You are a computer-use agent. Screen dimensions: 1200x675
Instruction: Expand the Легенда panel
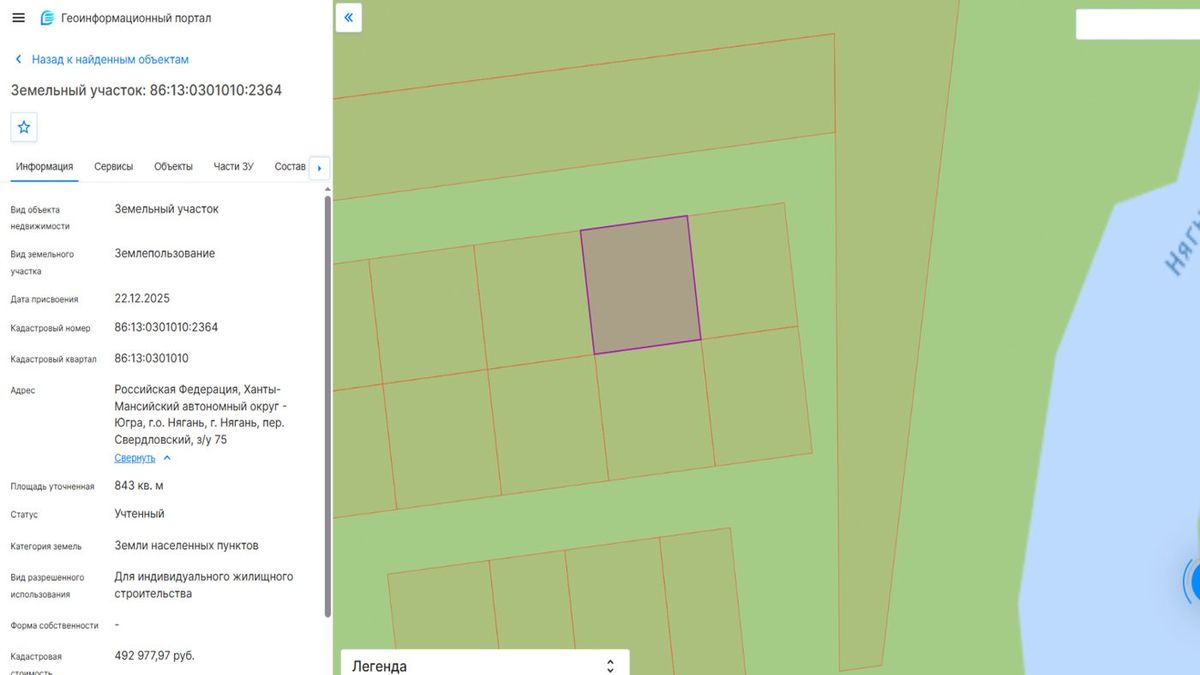click(x=485, y=666)
